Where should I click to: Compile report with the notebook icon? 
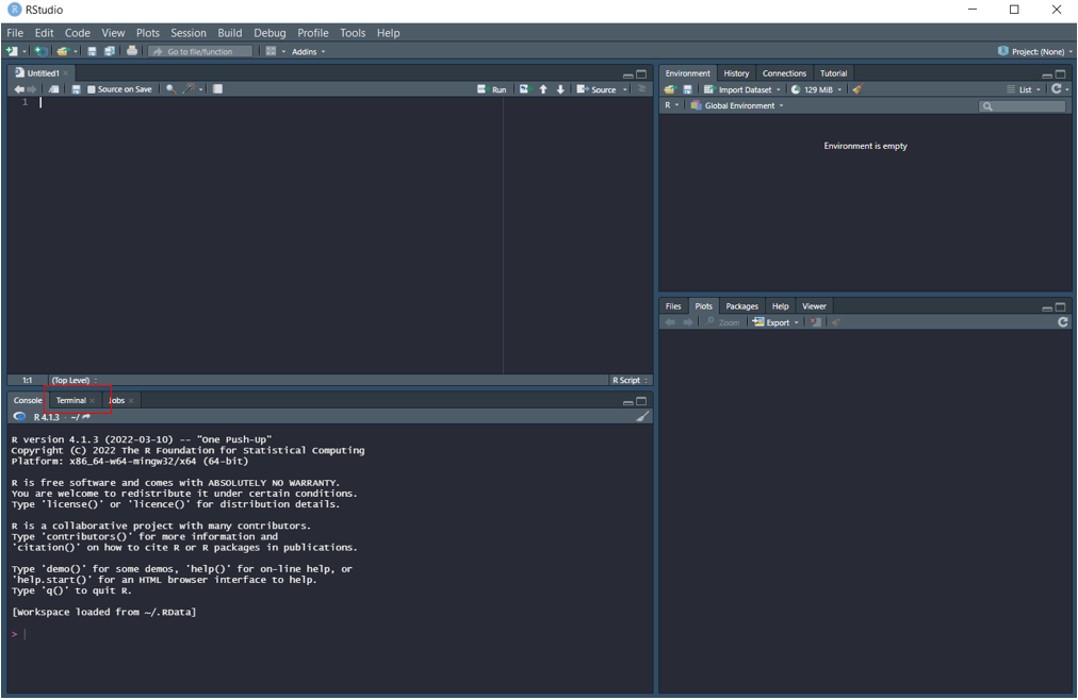pos(218,89)
